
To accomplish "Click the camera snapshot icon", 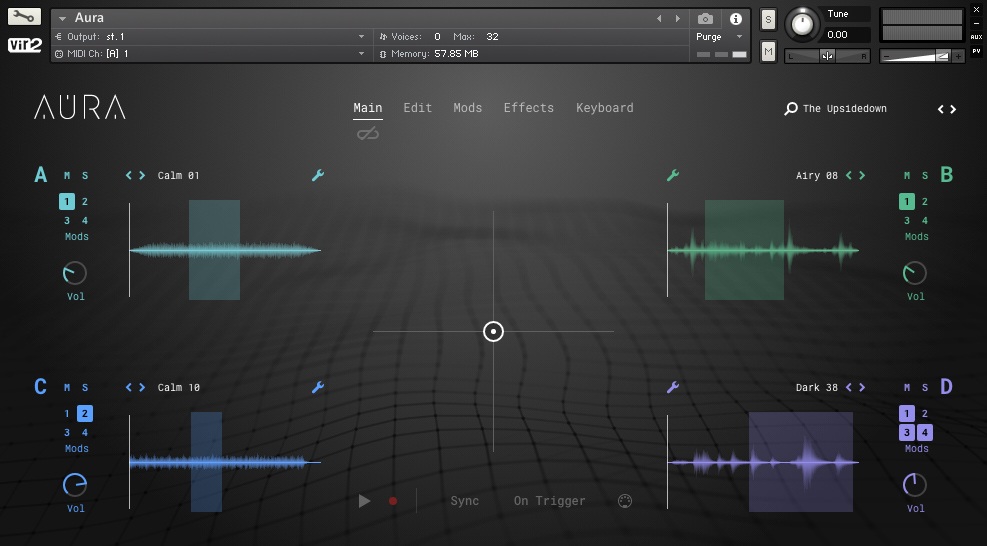I will pos(705,19).
